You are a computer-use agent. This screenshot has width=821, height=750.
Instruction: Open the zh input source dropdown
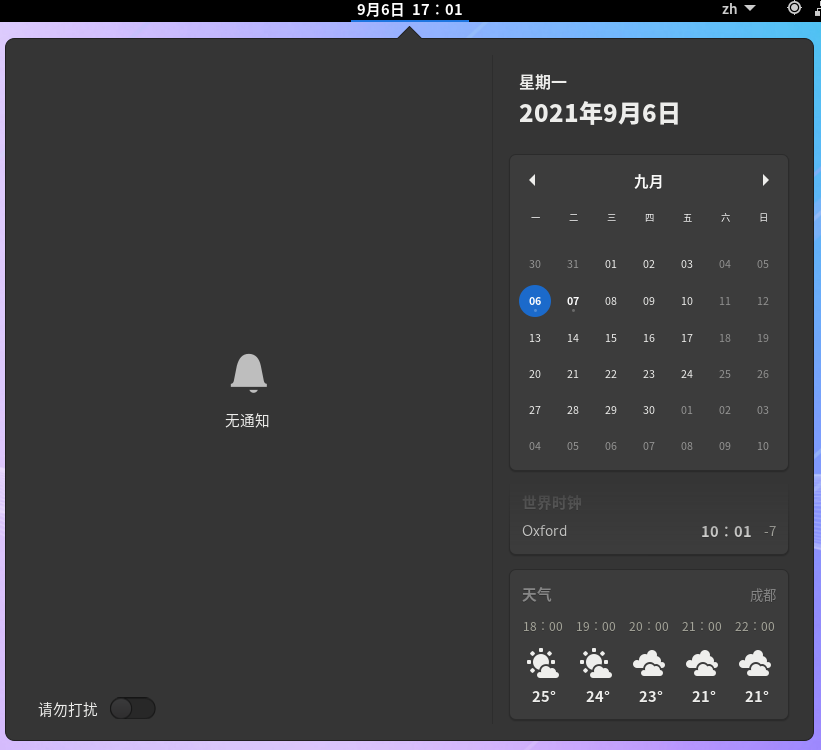pos(738,9)
